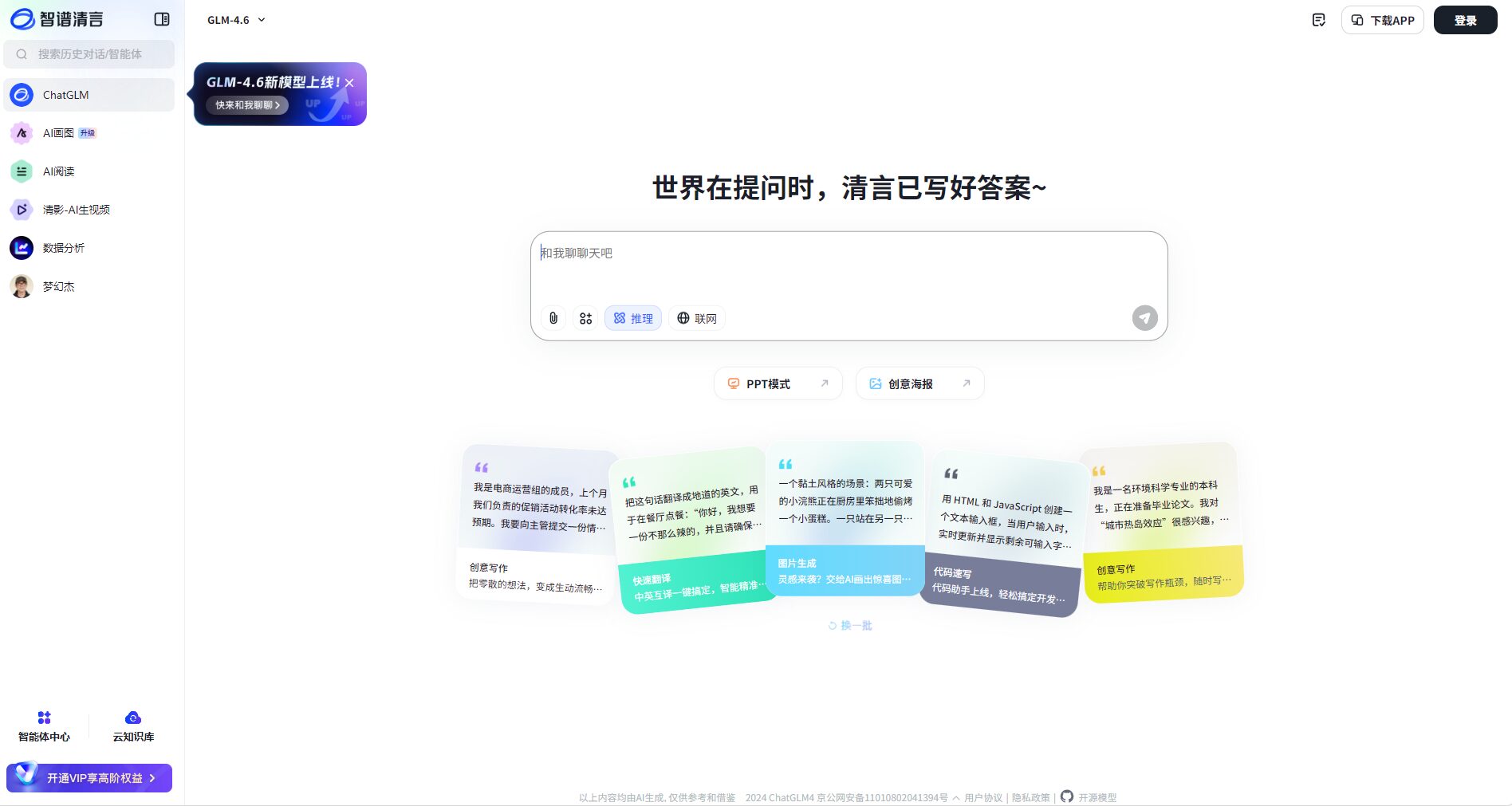Screen dimensions: 1512x806
Task: Click the paperclip attachment icon
Action: coord(553,318)
